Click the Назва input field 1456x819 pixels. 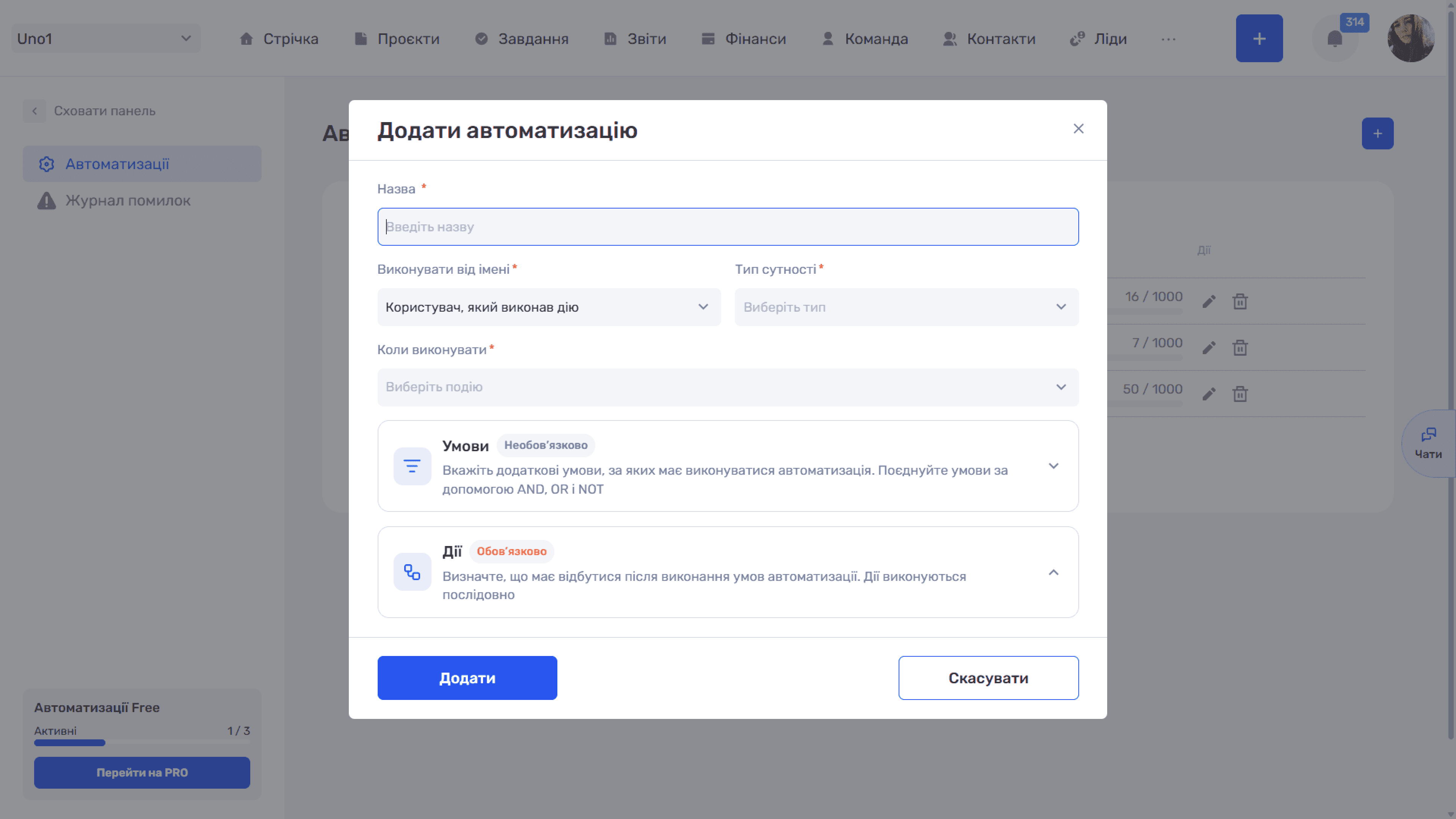pos(728,227)
